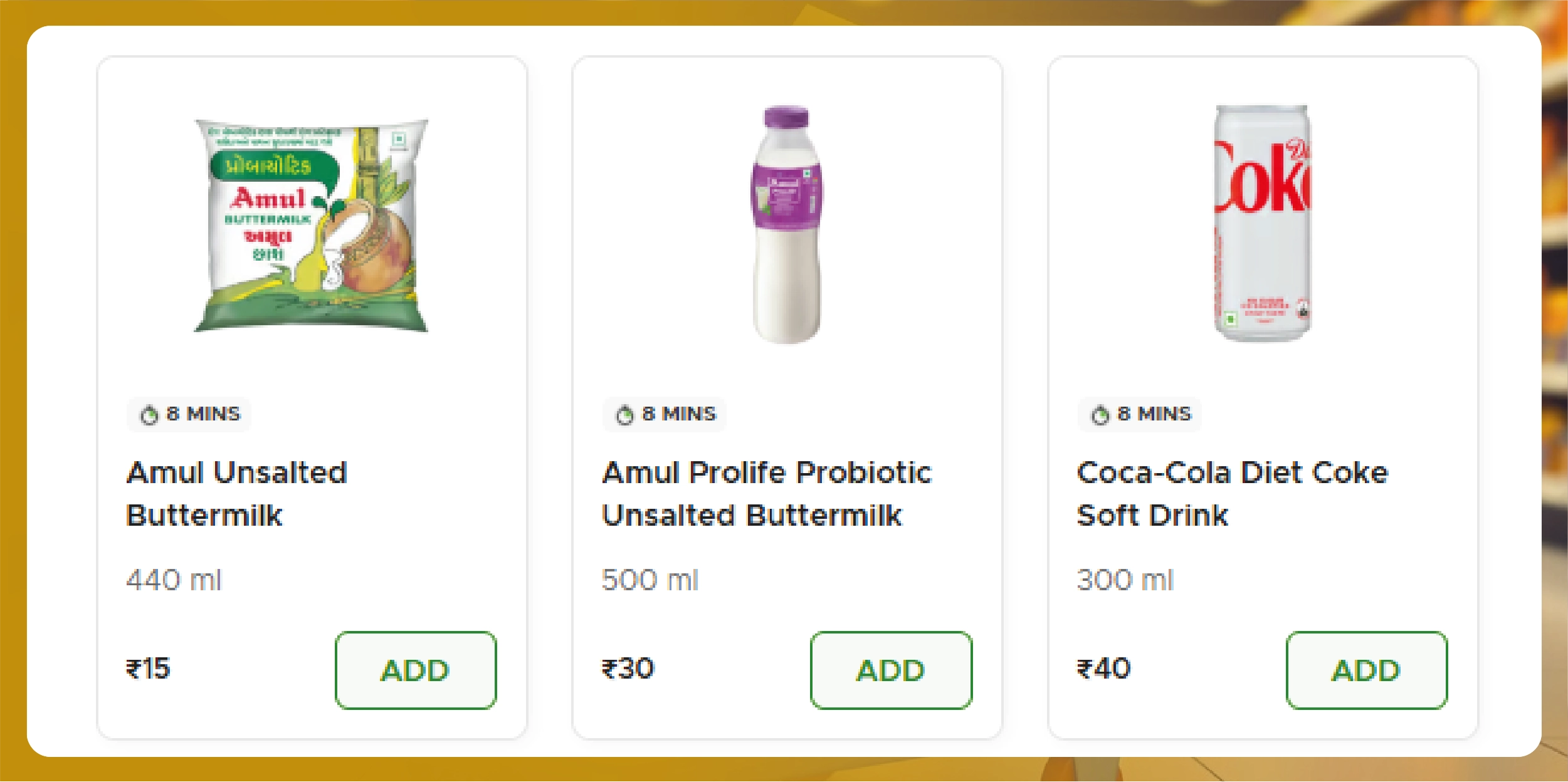Image resolution: width=1568 pixels, height=782 pixels.
Task: Select the 500 ml quantity label
Action: (650, 580)
